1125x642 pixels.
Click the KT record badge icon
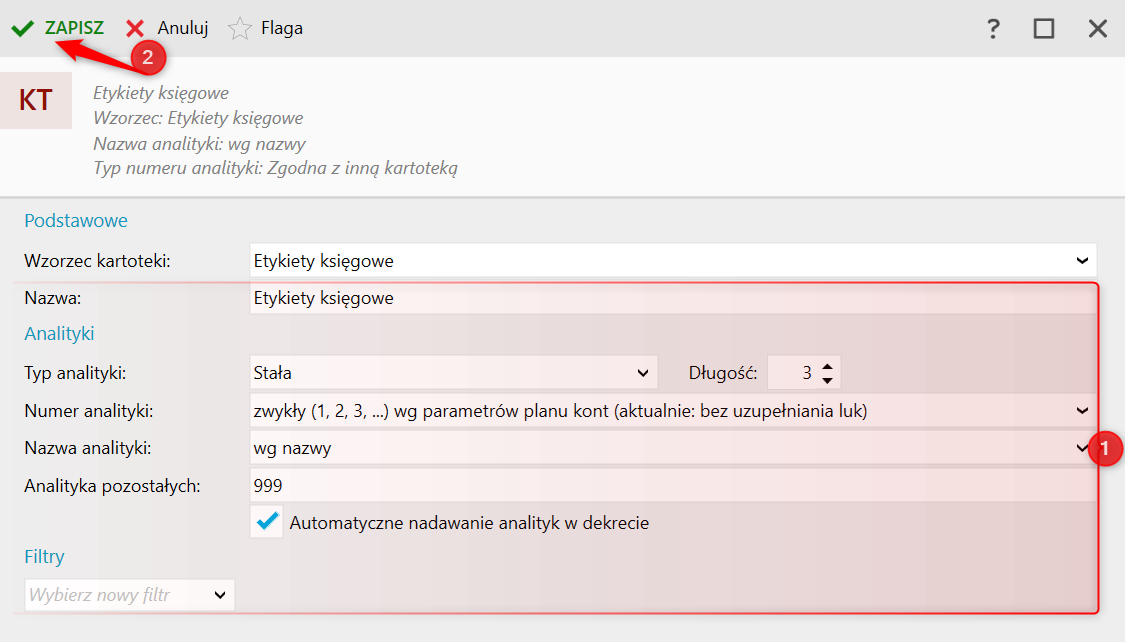point(36,100)
